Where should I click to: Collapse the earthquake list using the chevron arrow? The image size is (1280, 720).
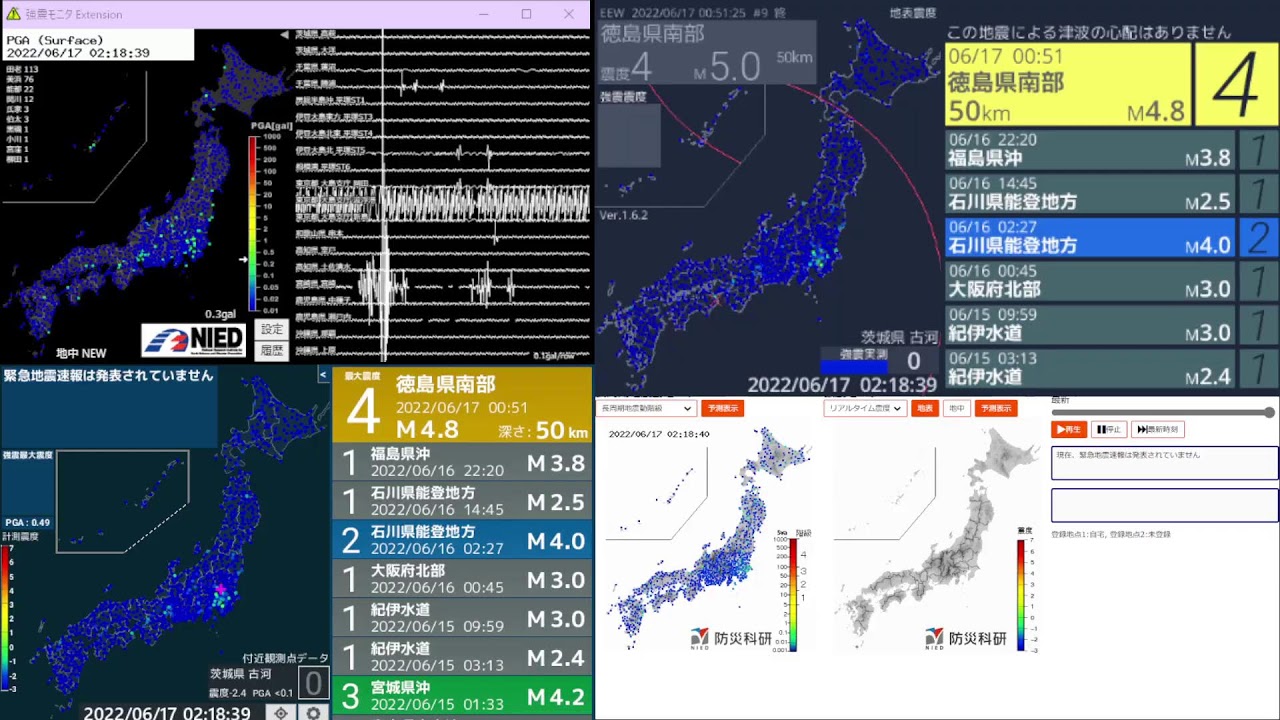(x=323, y=375)
